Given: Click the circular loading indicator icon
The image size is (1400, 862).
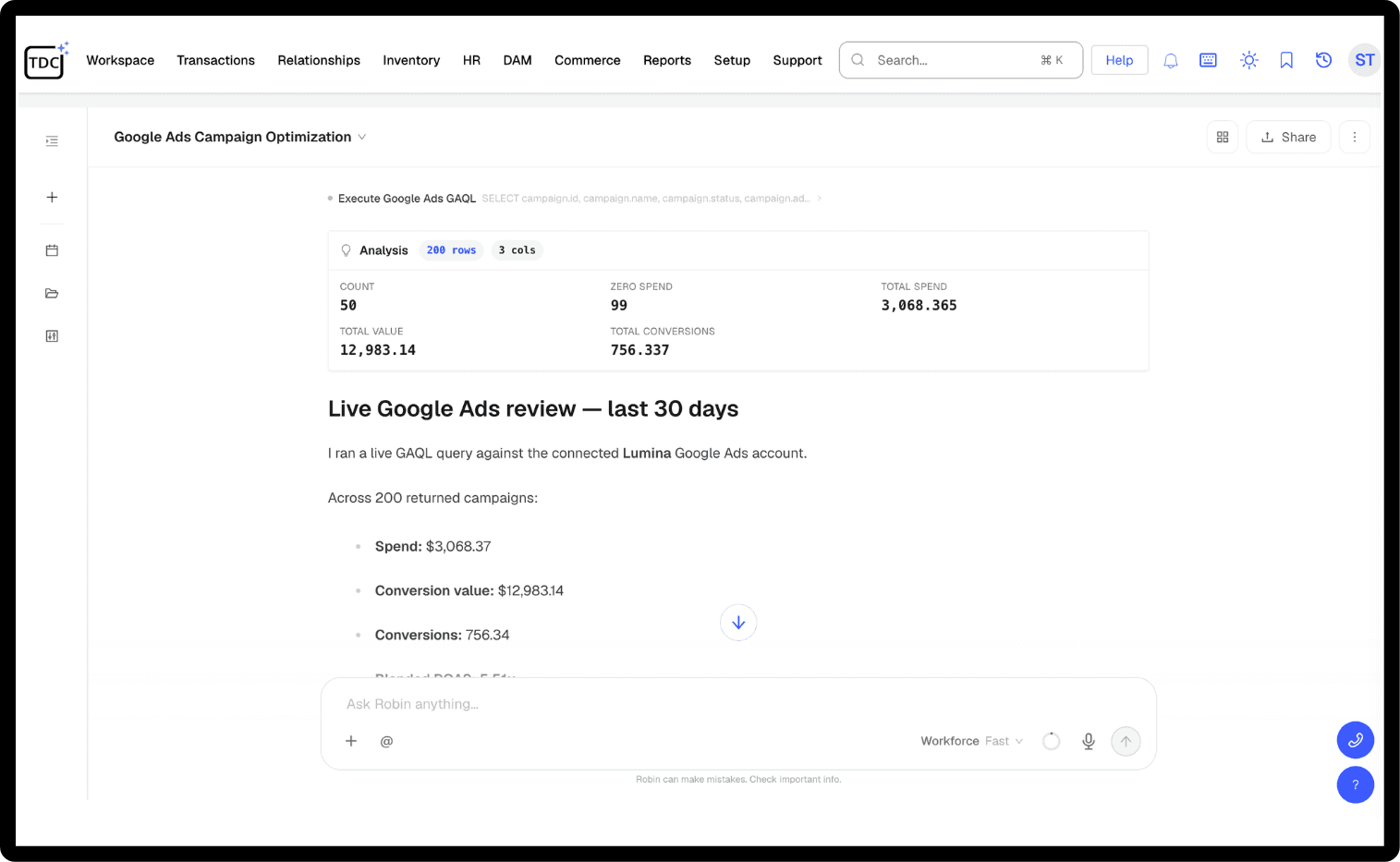Looking at the screenshot, I should [x=1051, y=741].
